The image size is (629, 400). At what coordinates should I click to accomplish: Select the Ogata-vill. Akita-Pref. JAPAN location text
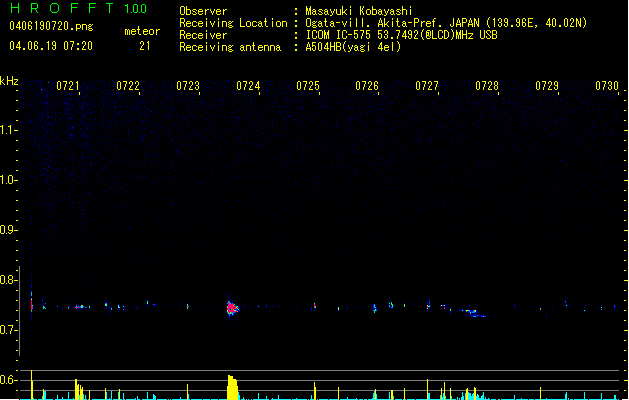446,23
